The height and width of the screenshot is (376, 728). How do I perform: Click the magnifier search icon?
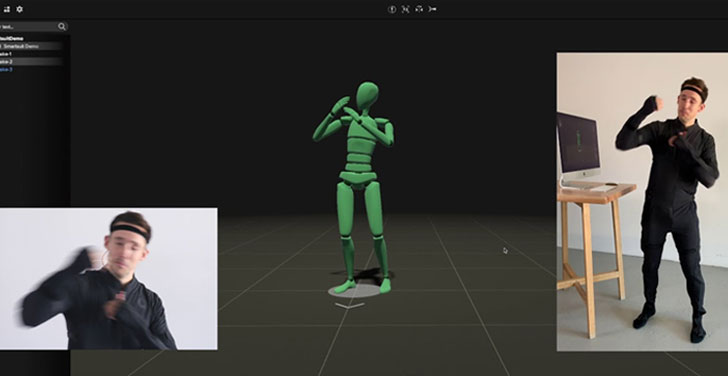(x=62, y=26)
